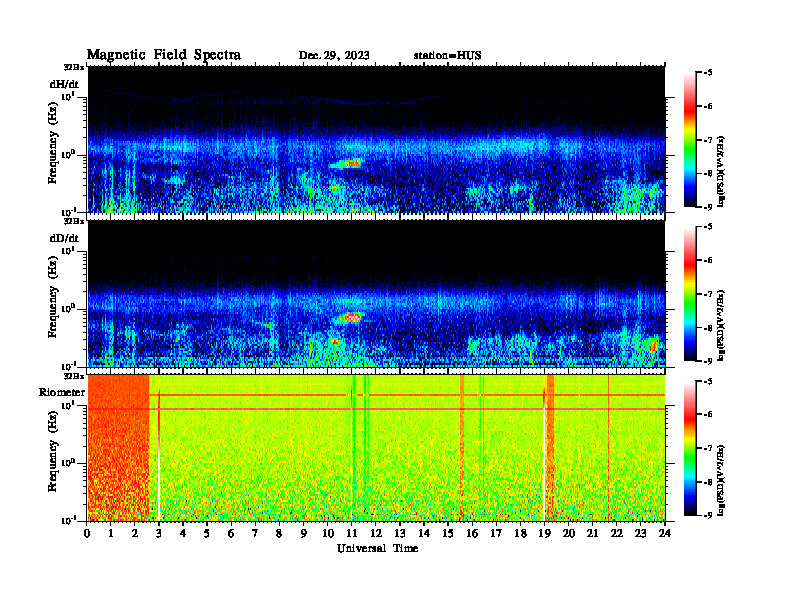Click the "-5" value on dH/dt color bar

[708, 73]
